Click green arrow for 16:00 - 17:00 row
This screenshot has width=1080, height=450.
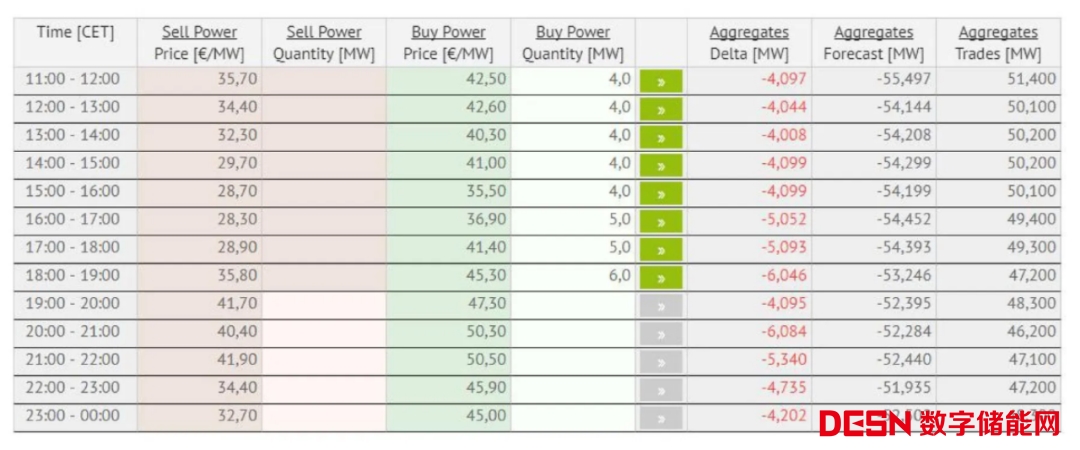pos(660,221)
